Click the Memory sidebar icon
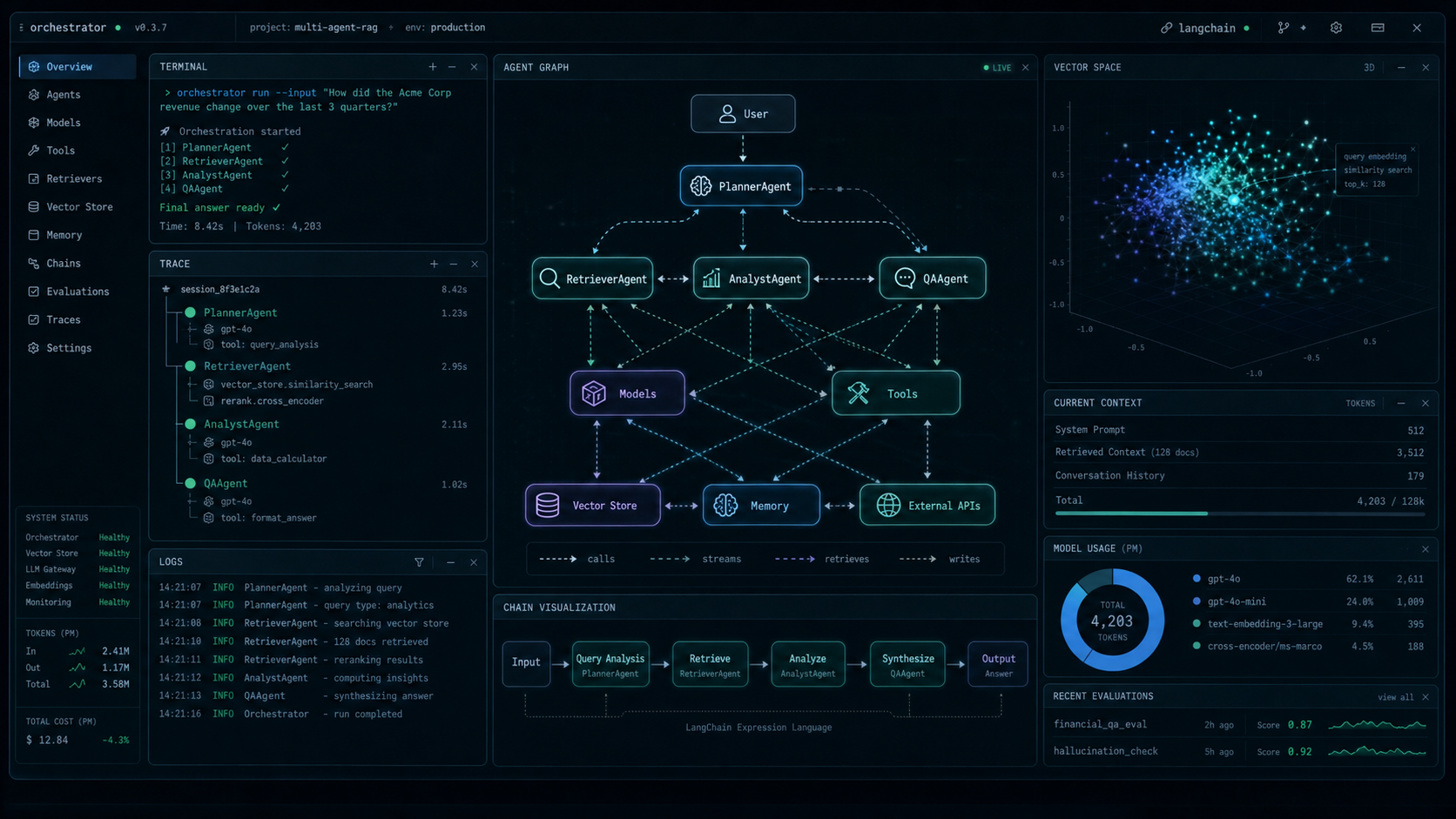 (x=34, y=235)
